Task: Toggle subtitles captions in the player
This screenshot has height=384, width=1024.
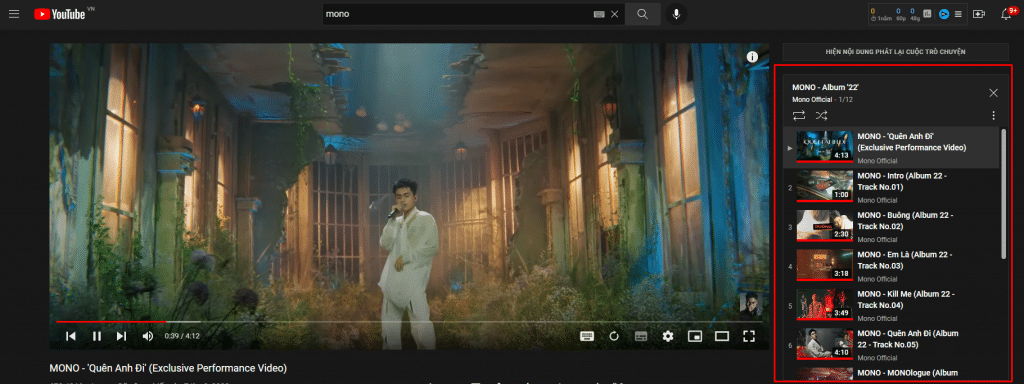Action: (641, 336)
